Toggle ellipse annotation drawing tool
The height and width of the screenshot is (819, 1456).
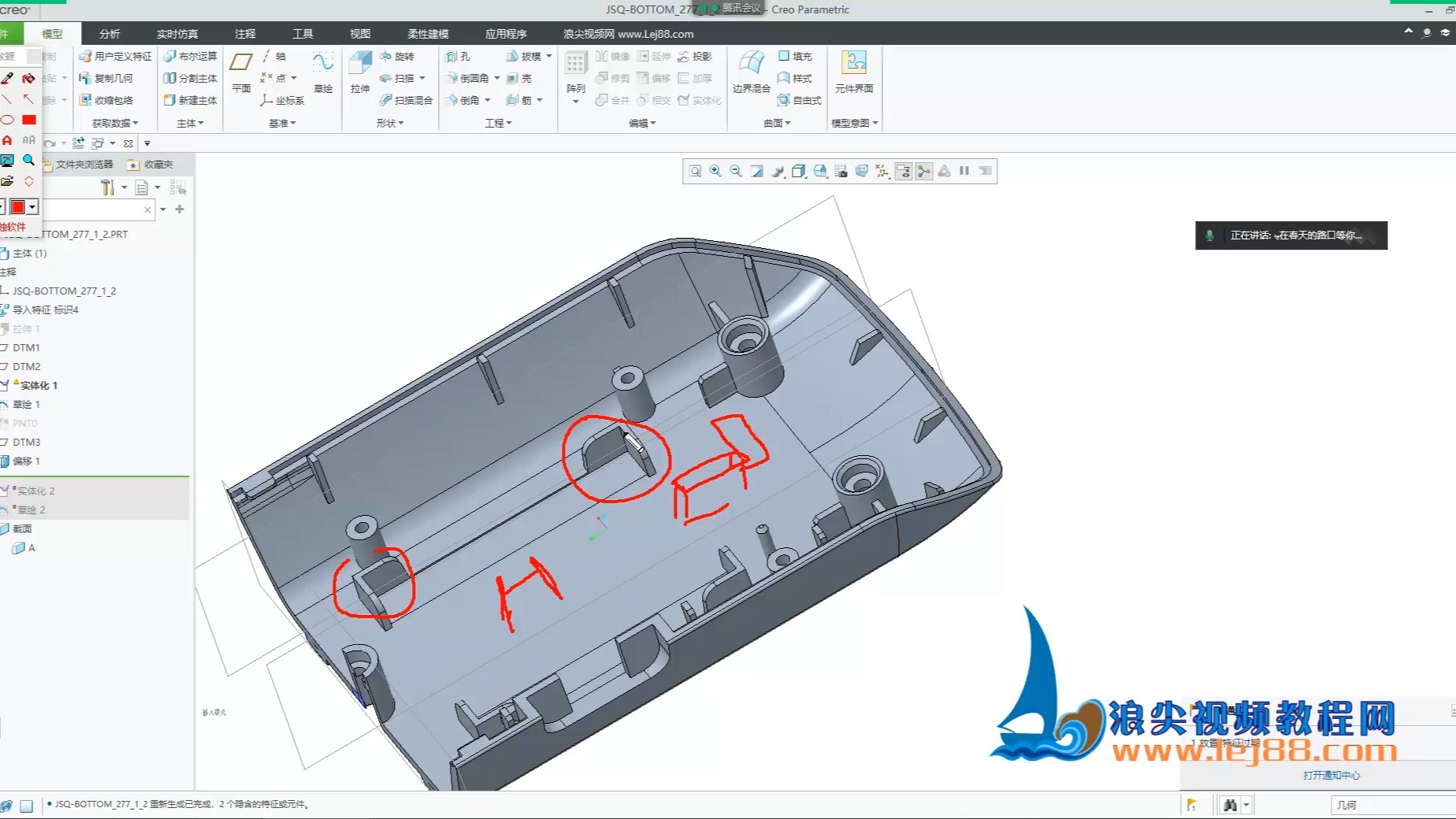coord(7,120)
